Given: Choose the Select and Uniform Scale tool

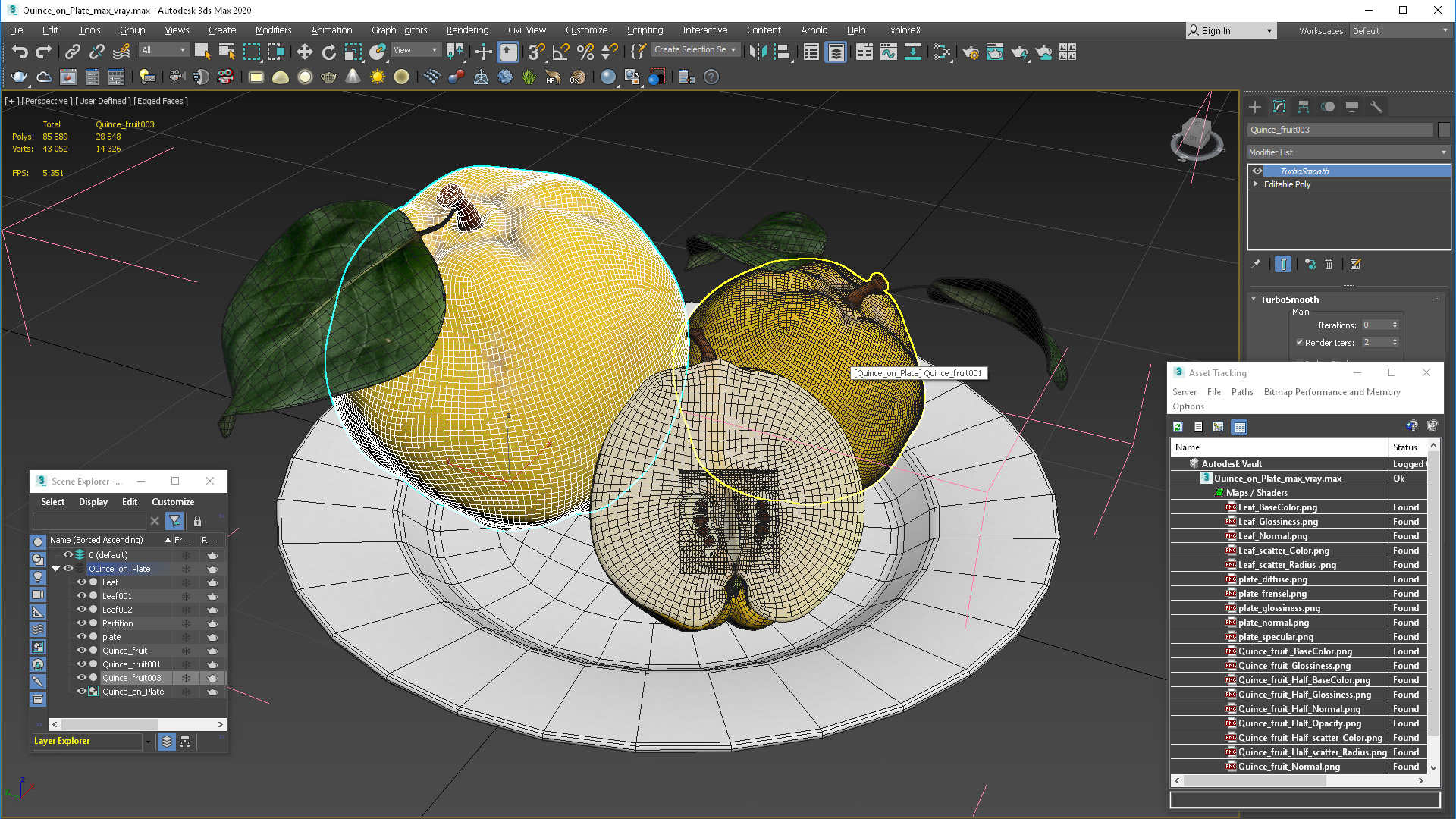Looking at the screenshot, I should pyautogui.click(x=353, y=52).
